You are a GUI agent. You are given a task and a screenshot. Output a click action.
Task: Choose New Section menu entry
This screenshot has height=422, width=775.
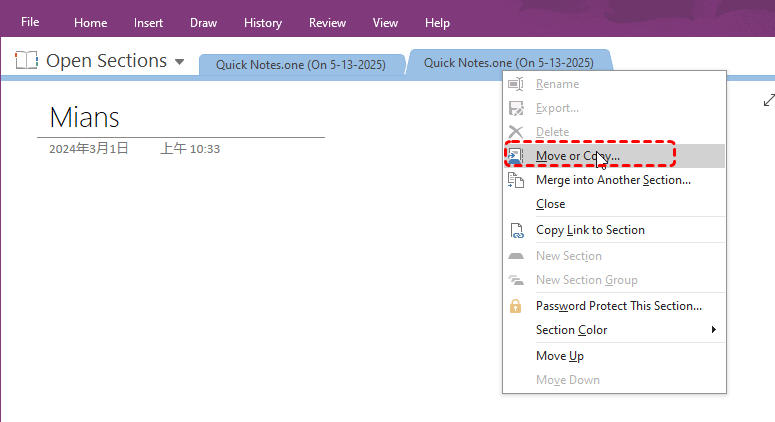[x=614, y=256]
